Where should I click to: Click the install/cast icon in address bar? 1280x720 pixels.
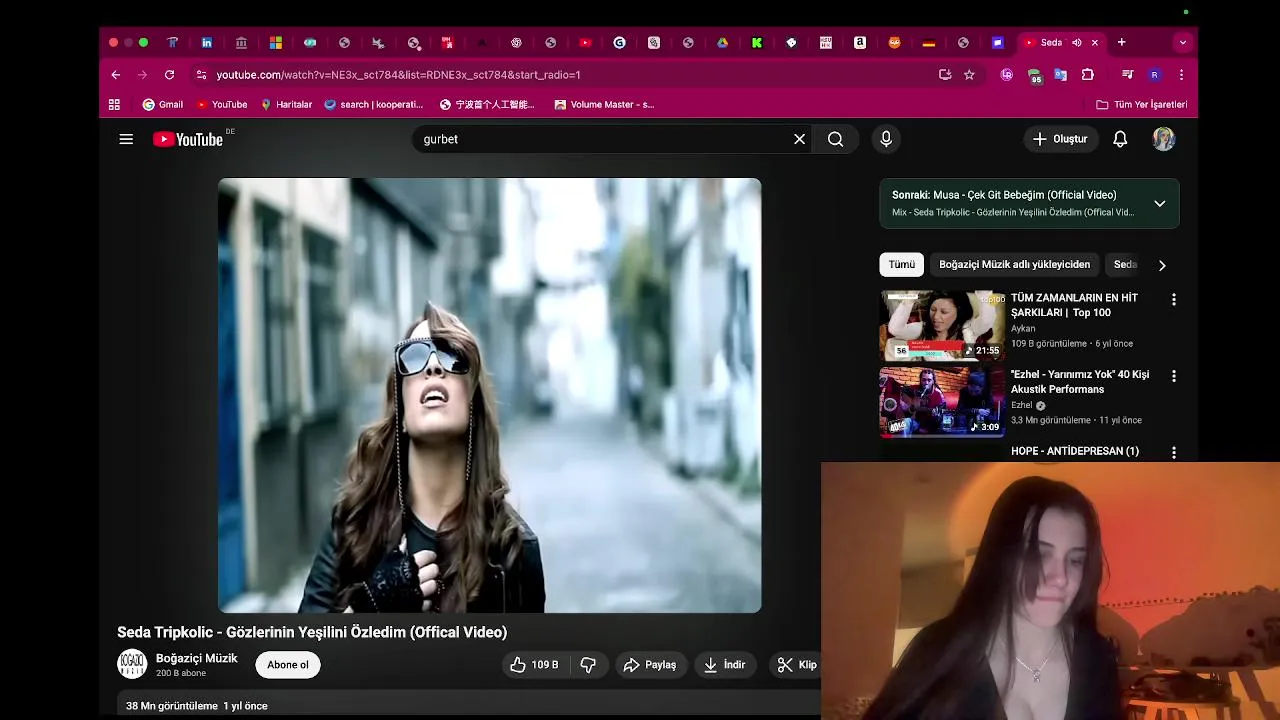click(945, 74)
